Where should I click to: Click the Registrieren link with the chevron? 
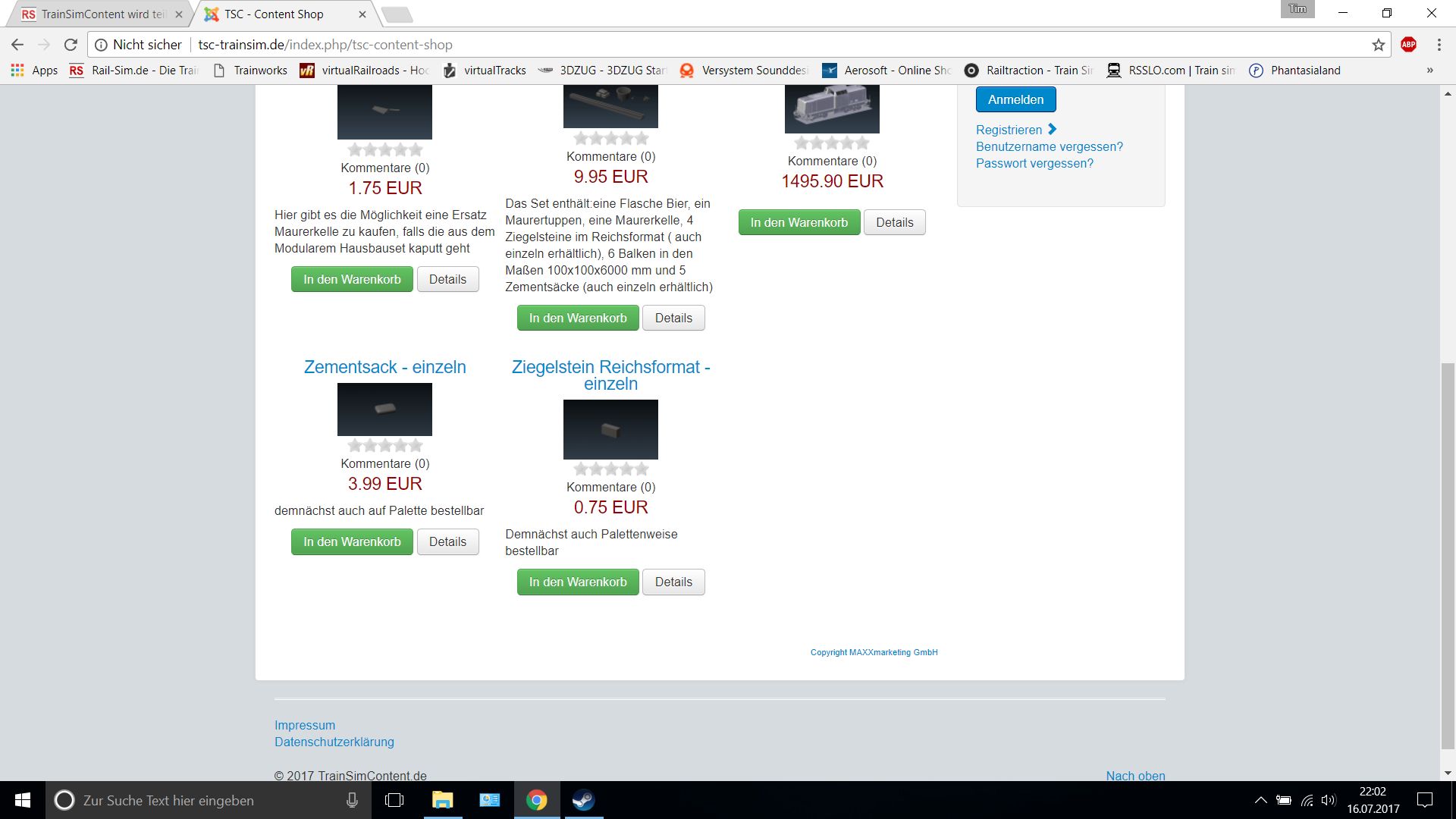coord(1015,130)
